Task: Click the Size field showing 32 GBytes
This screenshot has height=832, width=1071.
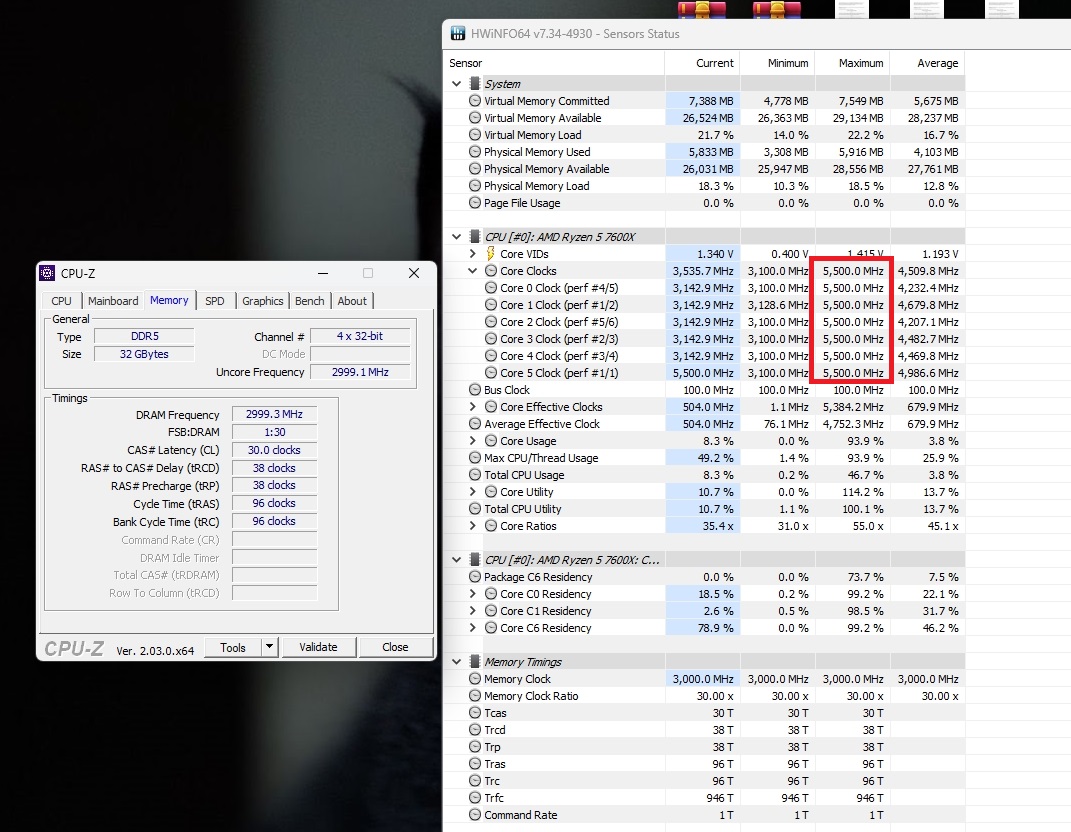Action: point(144,354)
